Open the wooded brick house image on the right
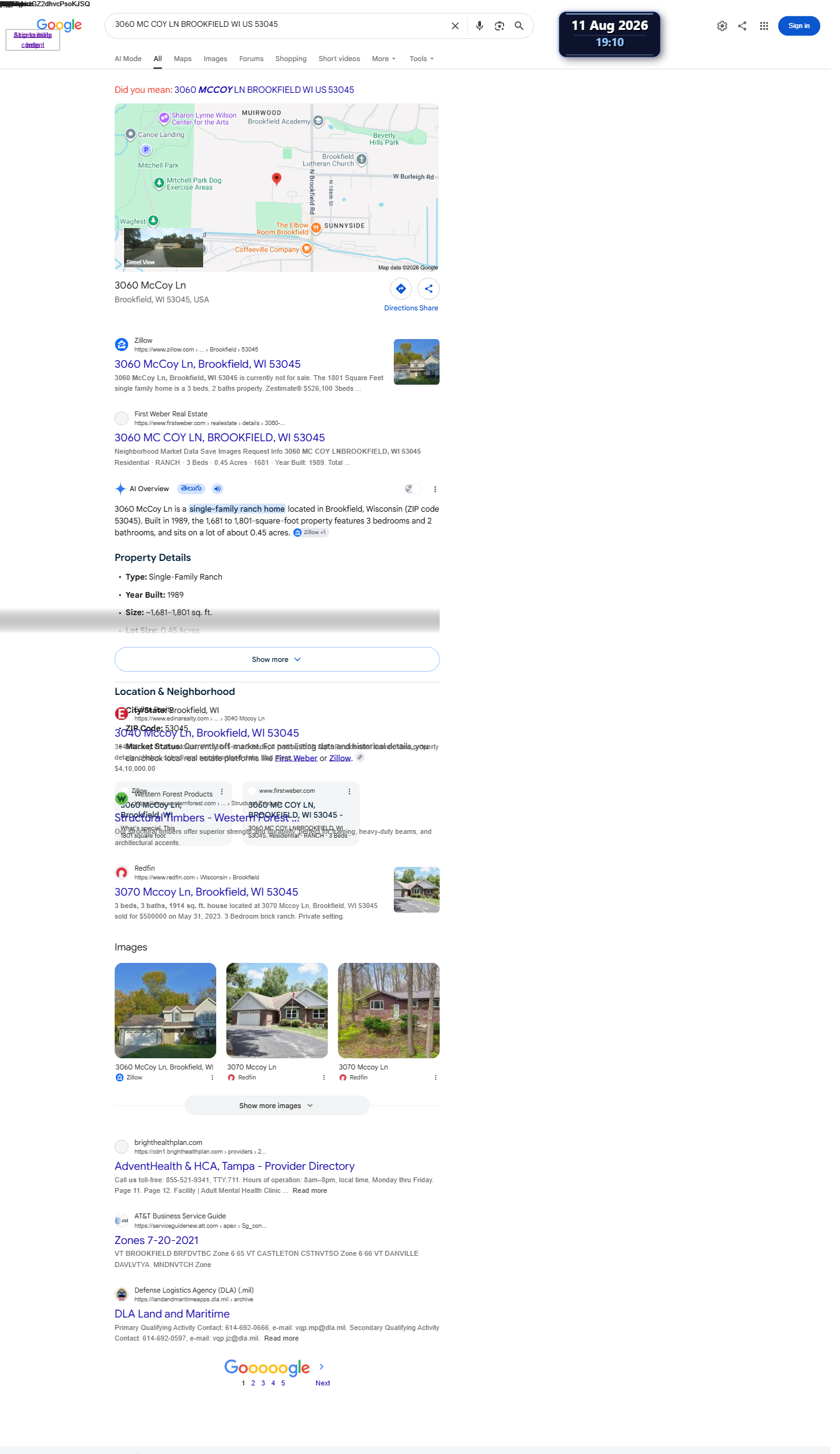The height and width of the screenshot is (1454, 840). 389,1011
